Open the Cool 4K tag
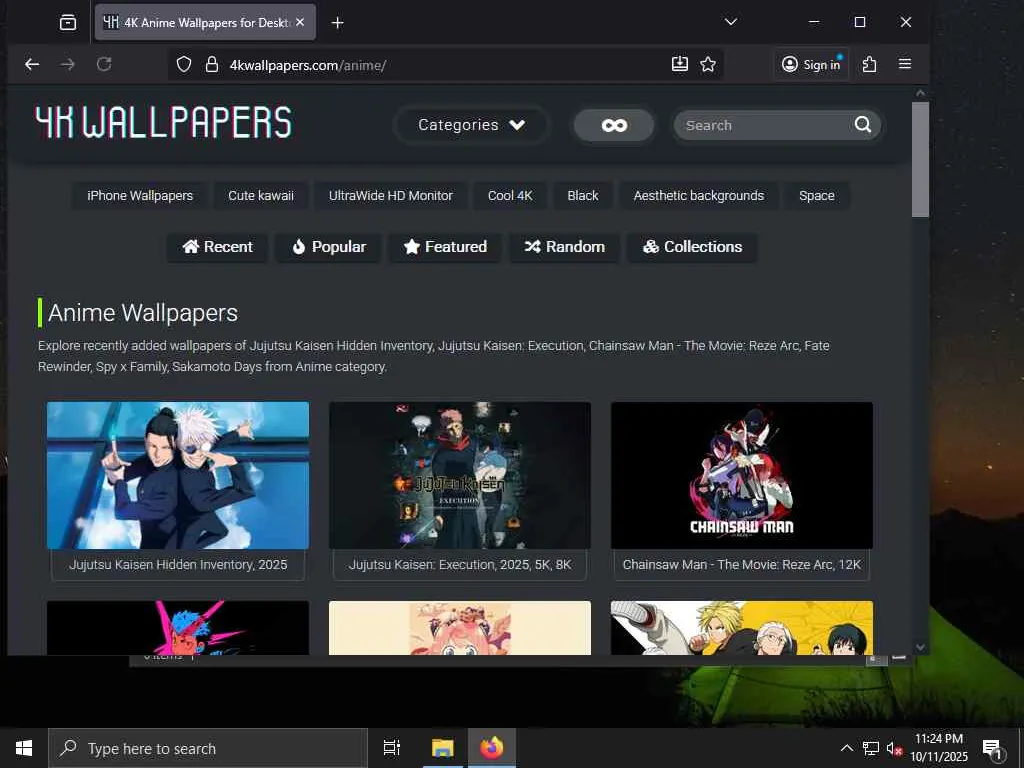 pyautogui.click(x=510, y=195)
